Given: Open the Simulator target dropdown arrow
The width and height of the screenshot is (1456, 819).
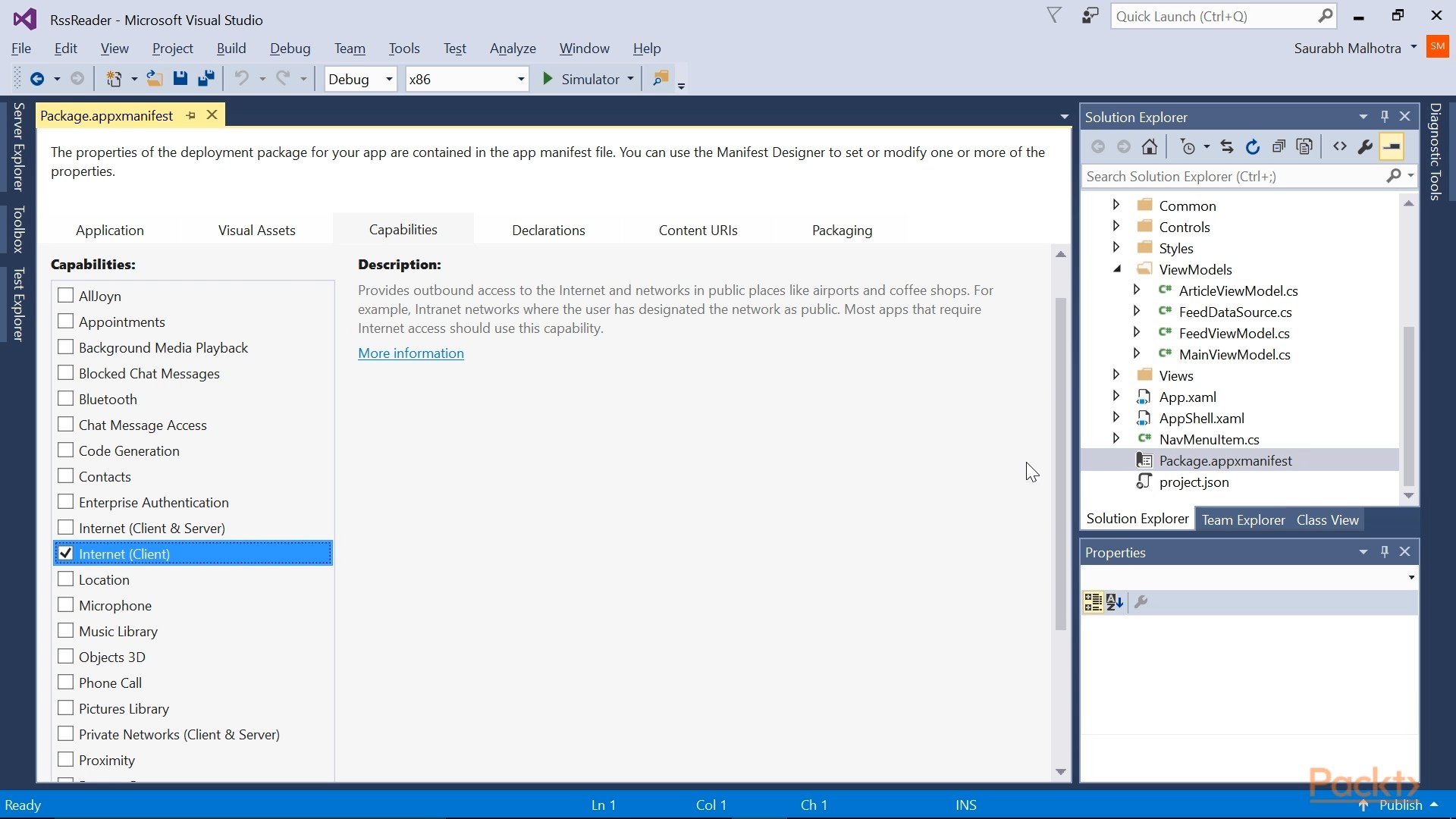Looking at the screenshot, I should pyautogui.click(x=630, y=79).
